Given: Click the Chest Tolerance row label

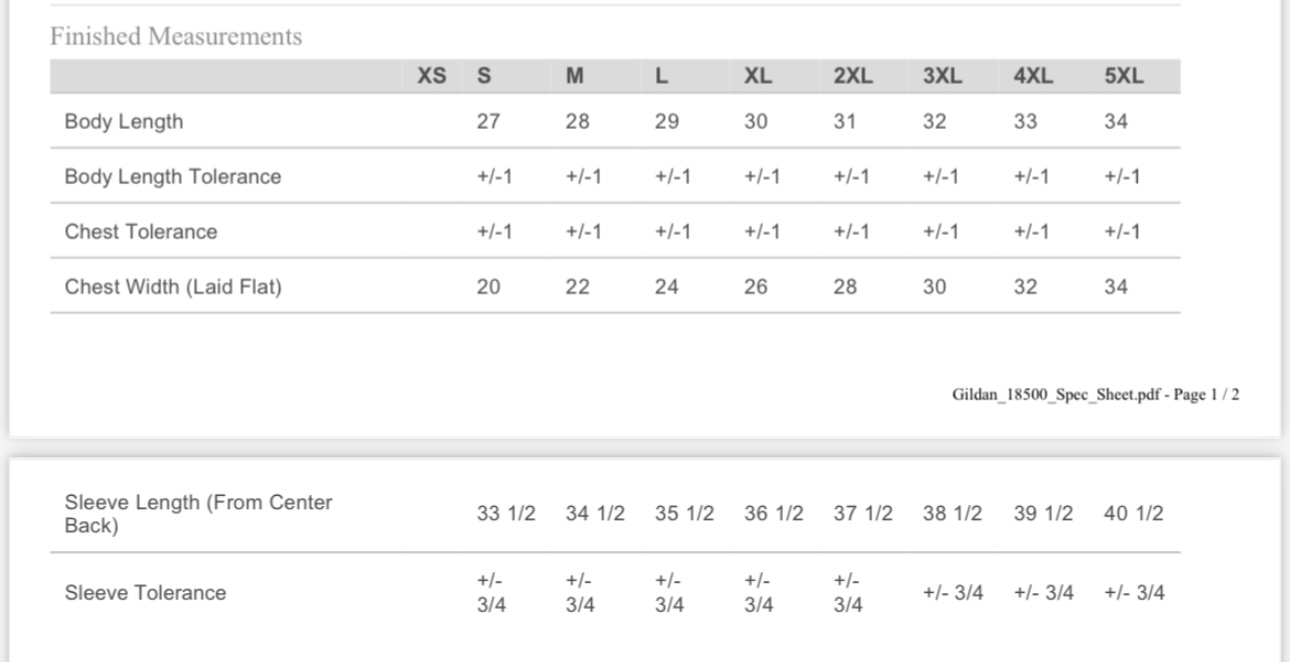Looking at the screenshot, I should click(141, 232).
